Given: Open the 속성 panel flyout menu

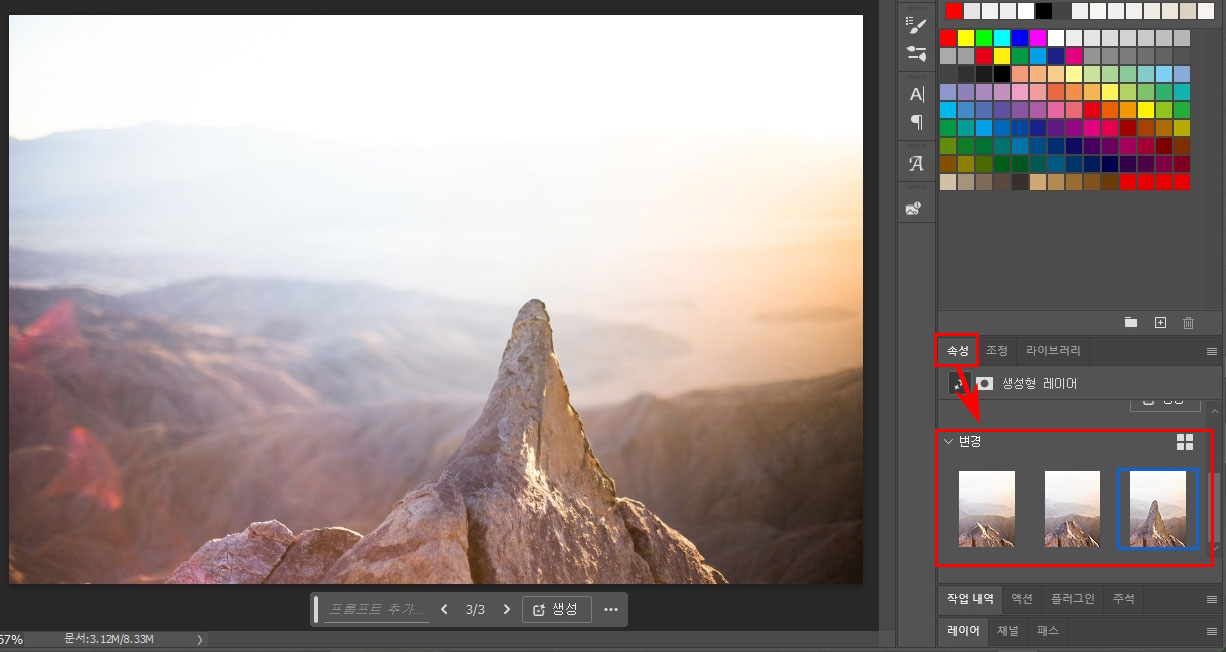Looking at the screenshot, I should click(1212, 352).
